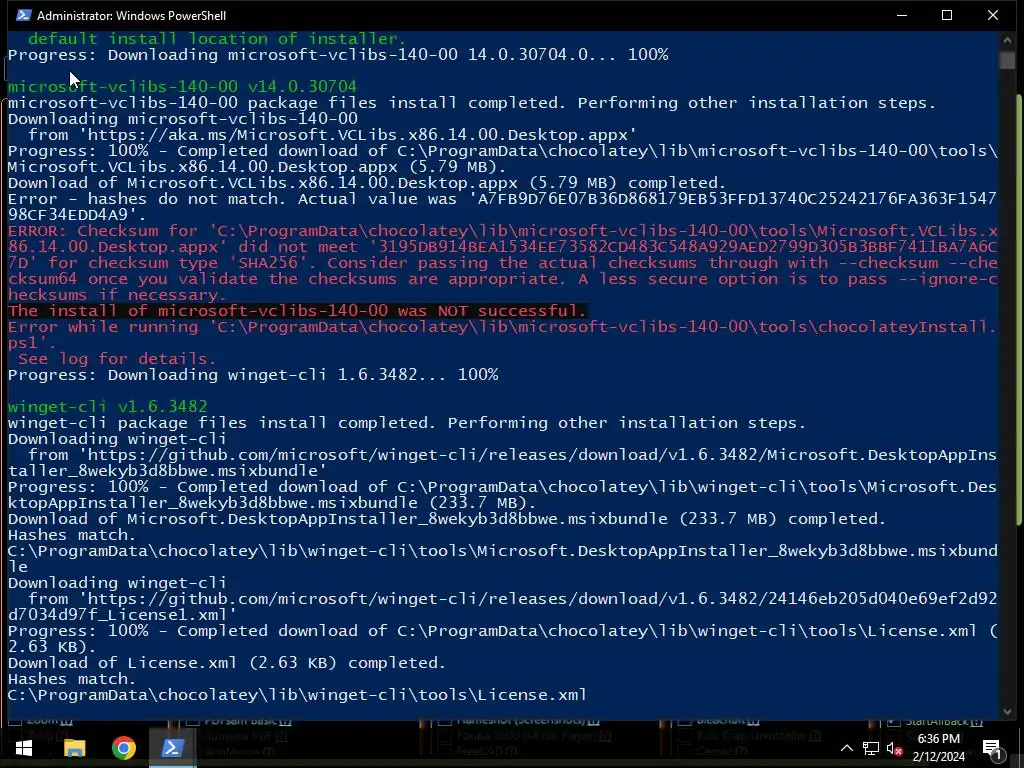Click 'Download of License.xml (2.63 KB) completed.' line
This screenshot has width=1024, height=768.
pos(227,663)
